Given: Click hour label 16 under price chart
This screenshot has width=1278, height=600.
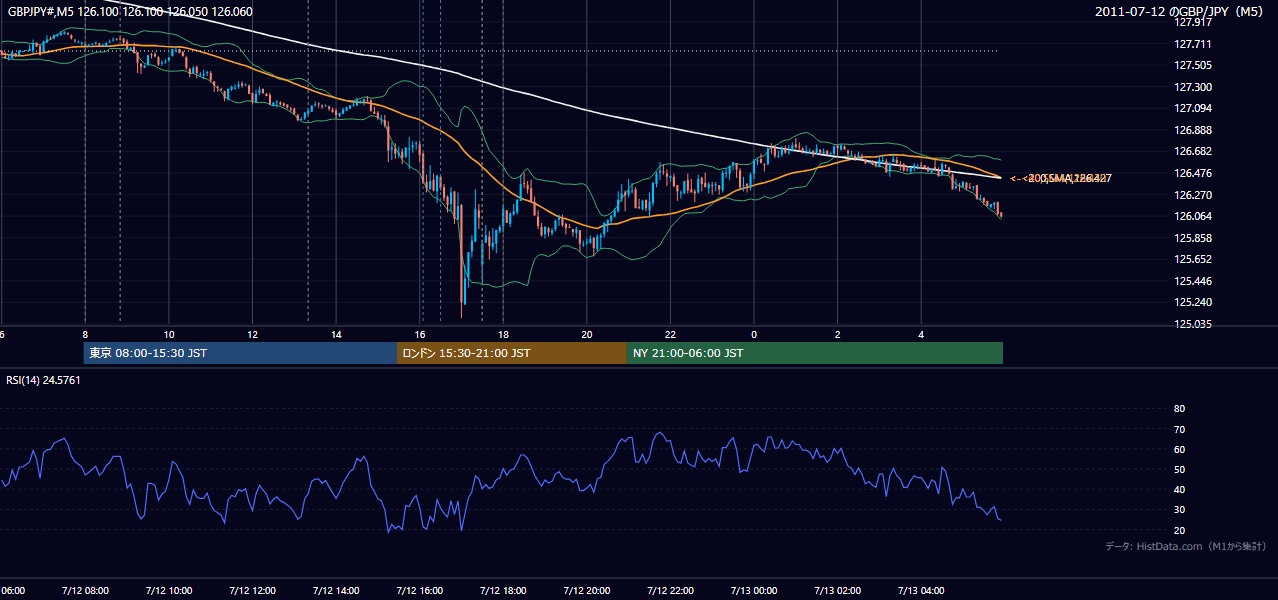Looking at the screenshot, I should point(420,334).
